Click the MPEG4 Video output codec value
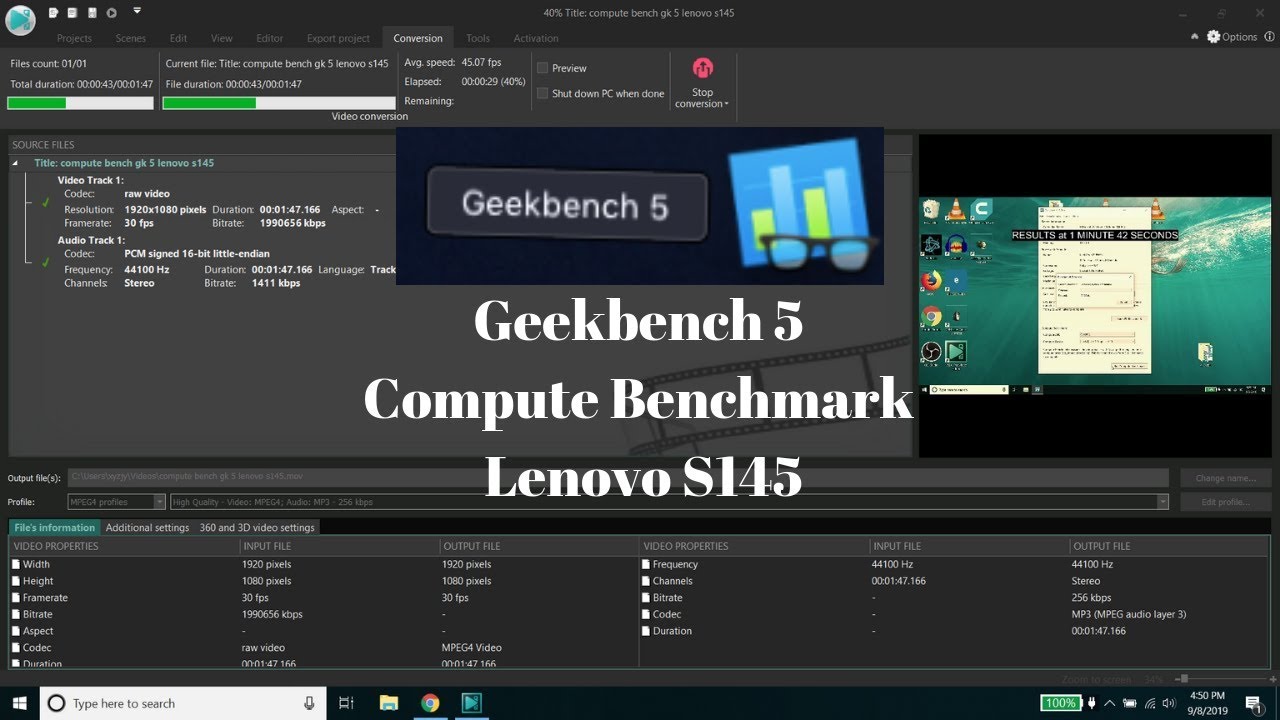 pos(472,648)
